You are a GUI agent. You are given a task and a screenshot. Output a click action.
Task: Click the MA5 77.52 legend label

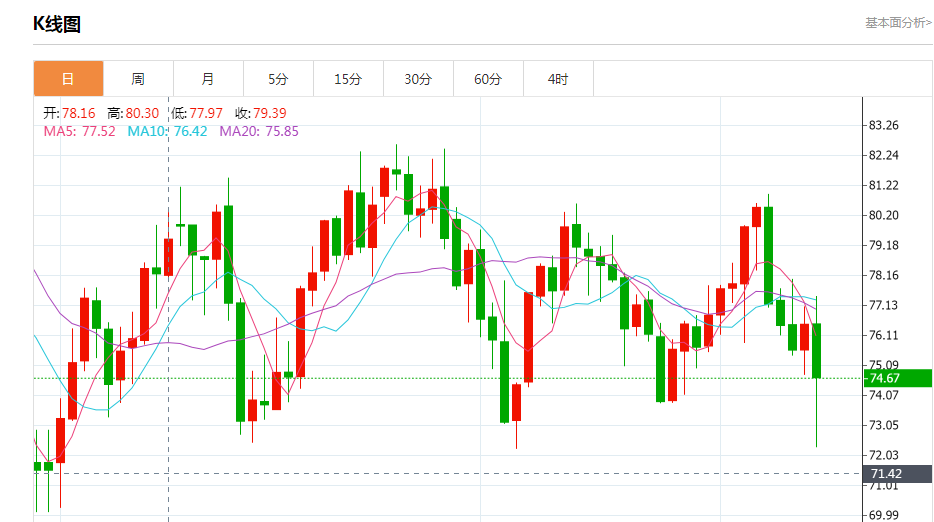tap(79, 131)
